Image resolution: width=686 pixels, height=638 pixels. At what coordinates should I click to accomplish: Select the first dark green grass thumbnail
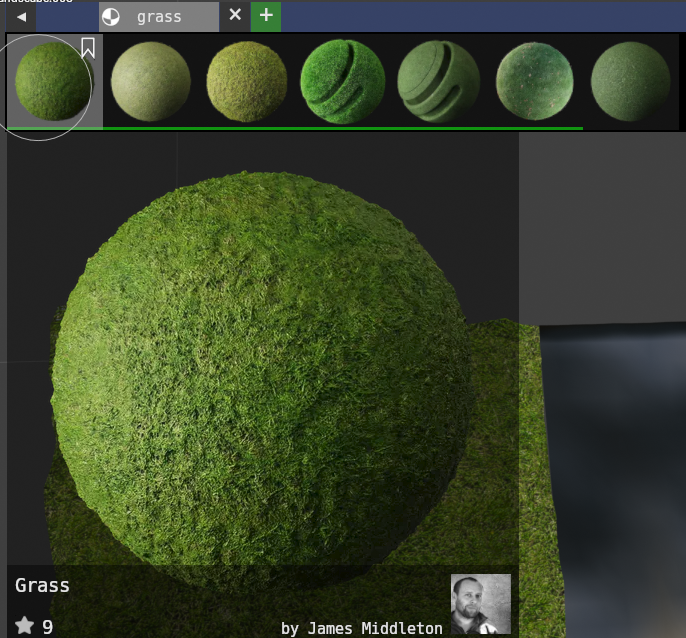click(x=52, y=82)
